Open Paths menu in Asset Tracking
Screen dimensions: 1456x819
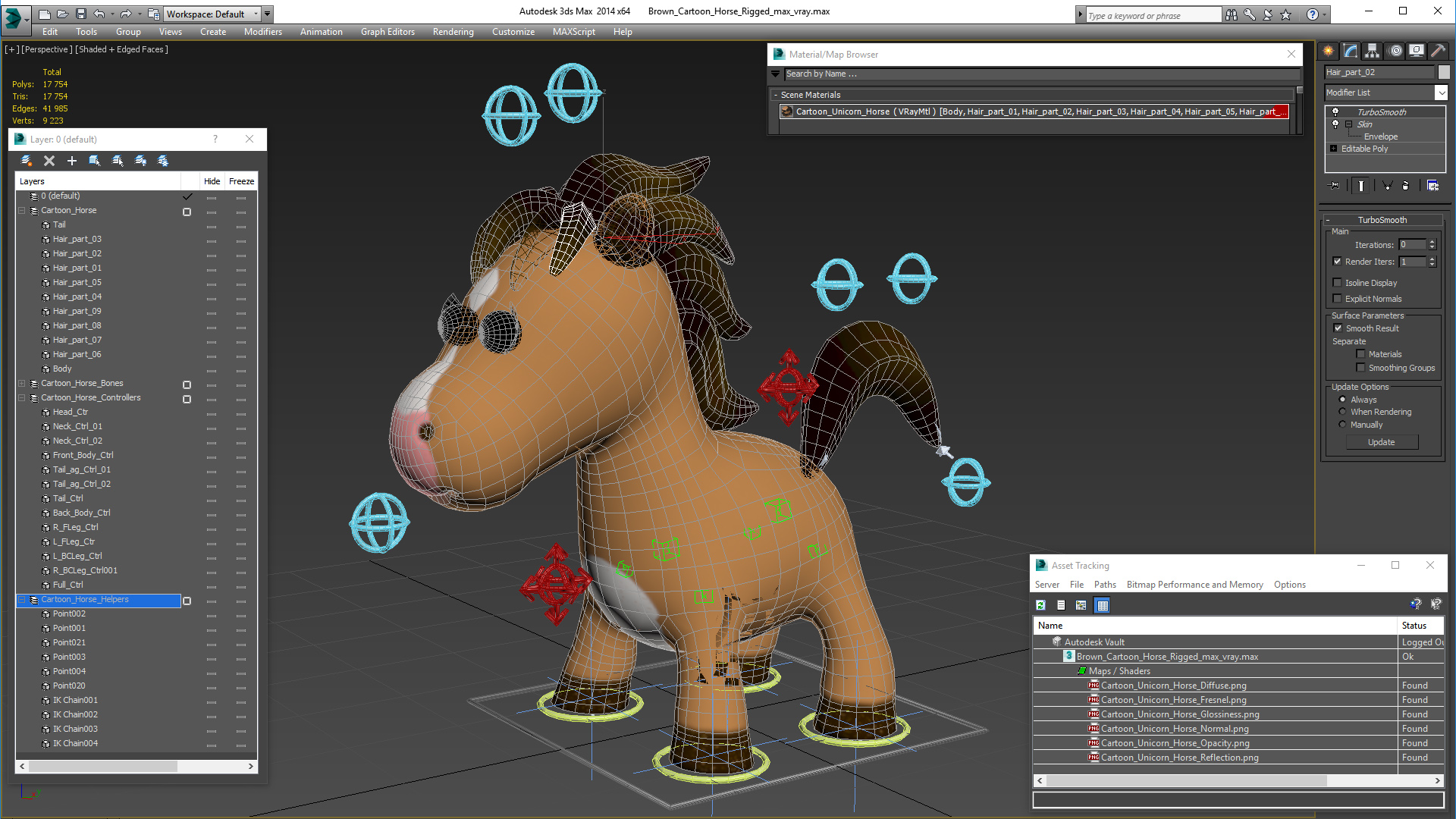(x=1104, y=585)
